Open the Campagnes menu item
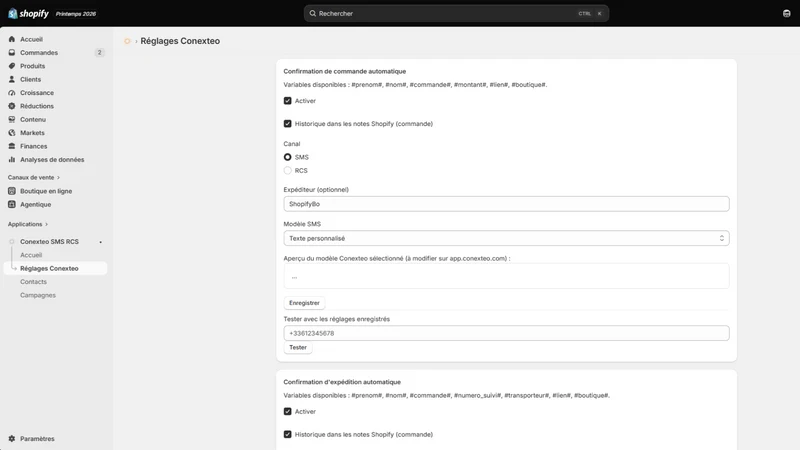The height and width of the screenshot is (450, 800). (38, 295)
